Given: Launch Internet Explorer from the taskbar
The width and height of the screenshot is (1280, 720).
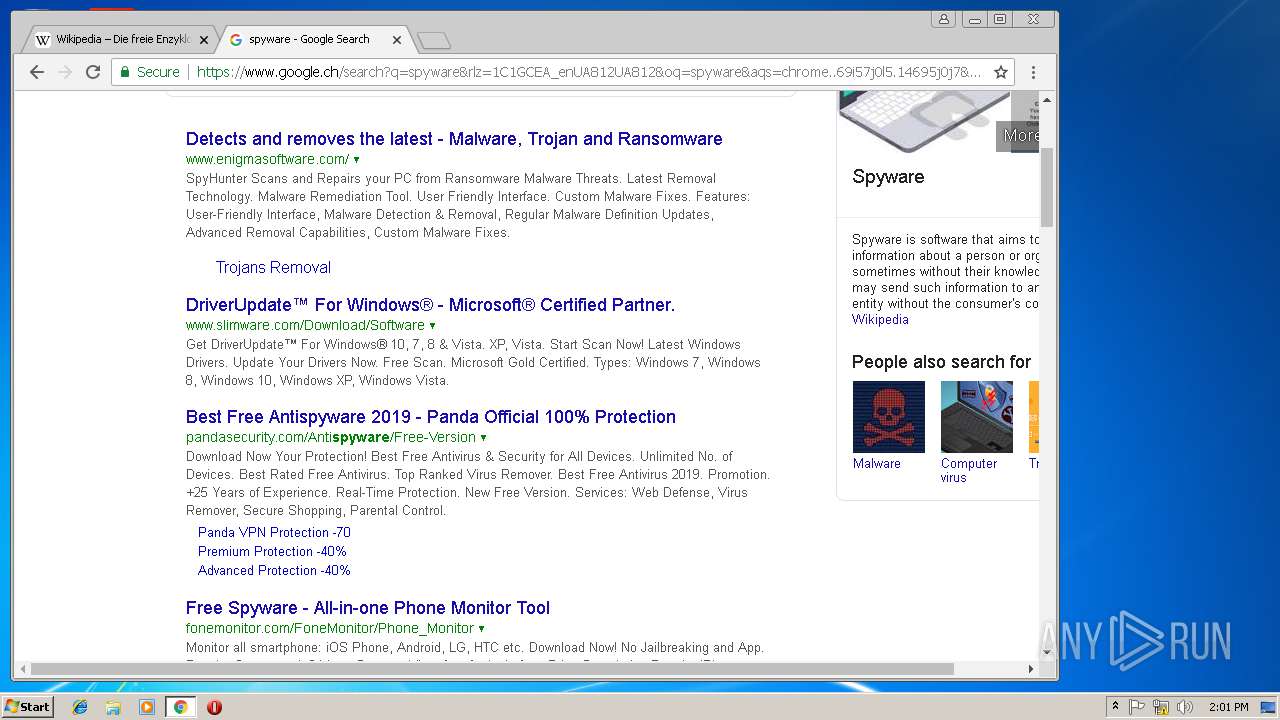Looking at the screenshot, I should (80, 707).
